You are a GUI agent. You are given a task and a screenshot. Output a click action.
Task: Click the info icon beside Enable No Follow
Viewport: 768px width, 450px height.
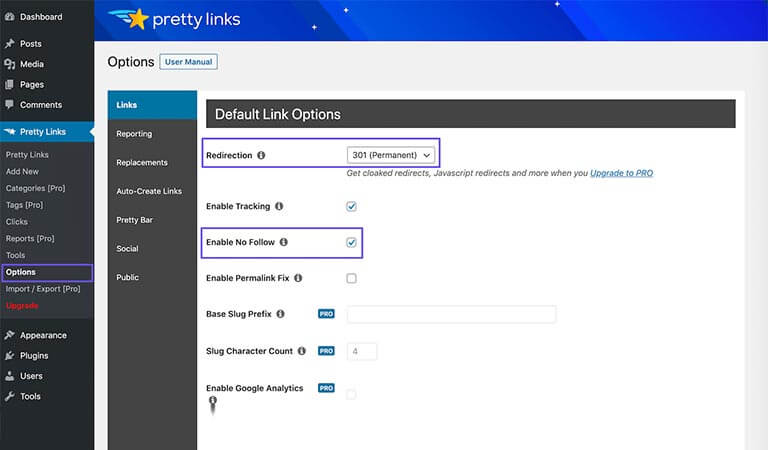(x=284, y=242)
